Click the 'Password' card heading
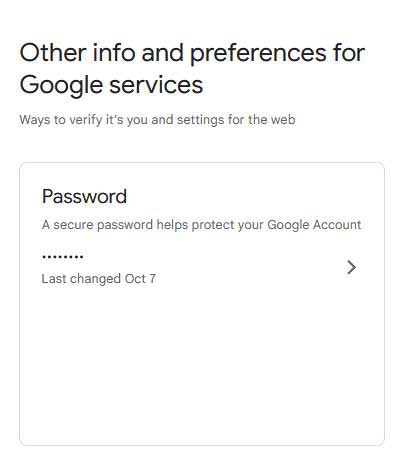This screenshot has width=393, height=463. point(84,196)
